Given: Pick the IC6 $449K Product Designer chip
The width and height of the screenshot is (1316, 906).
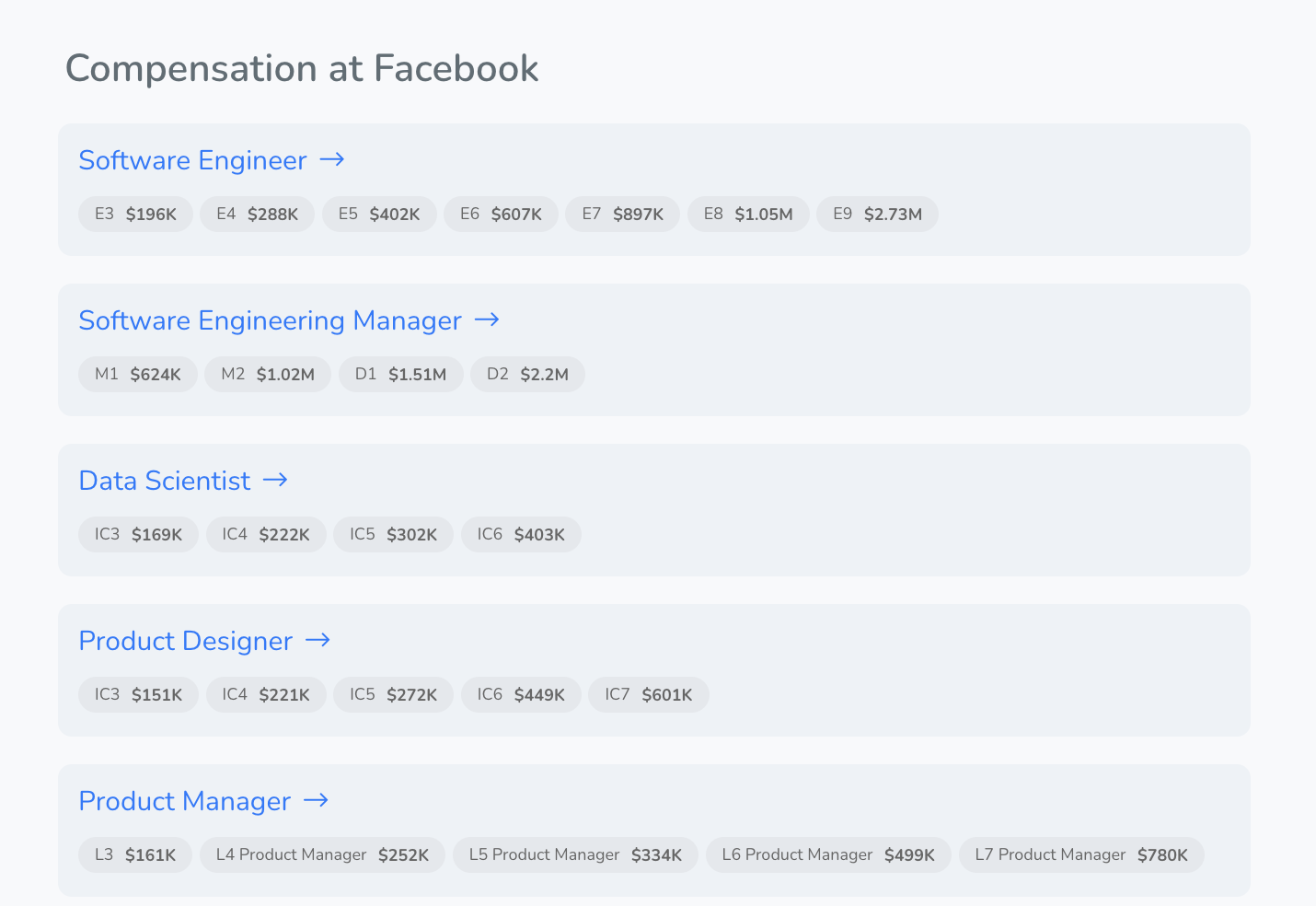Looking at the screenshot, I should click(521, 694).
